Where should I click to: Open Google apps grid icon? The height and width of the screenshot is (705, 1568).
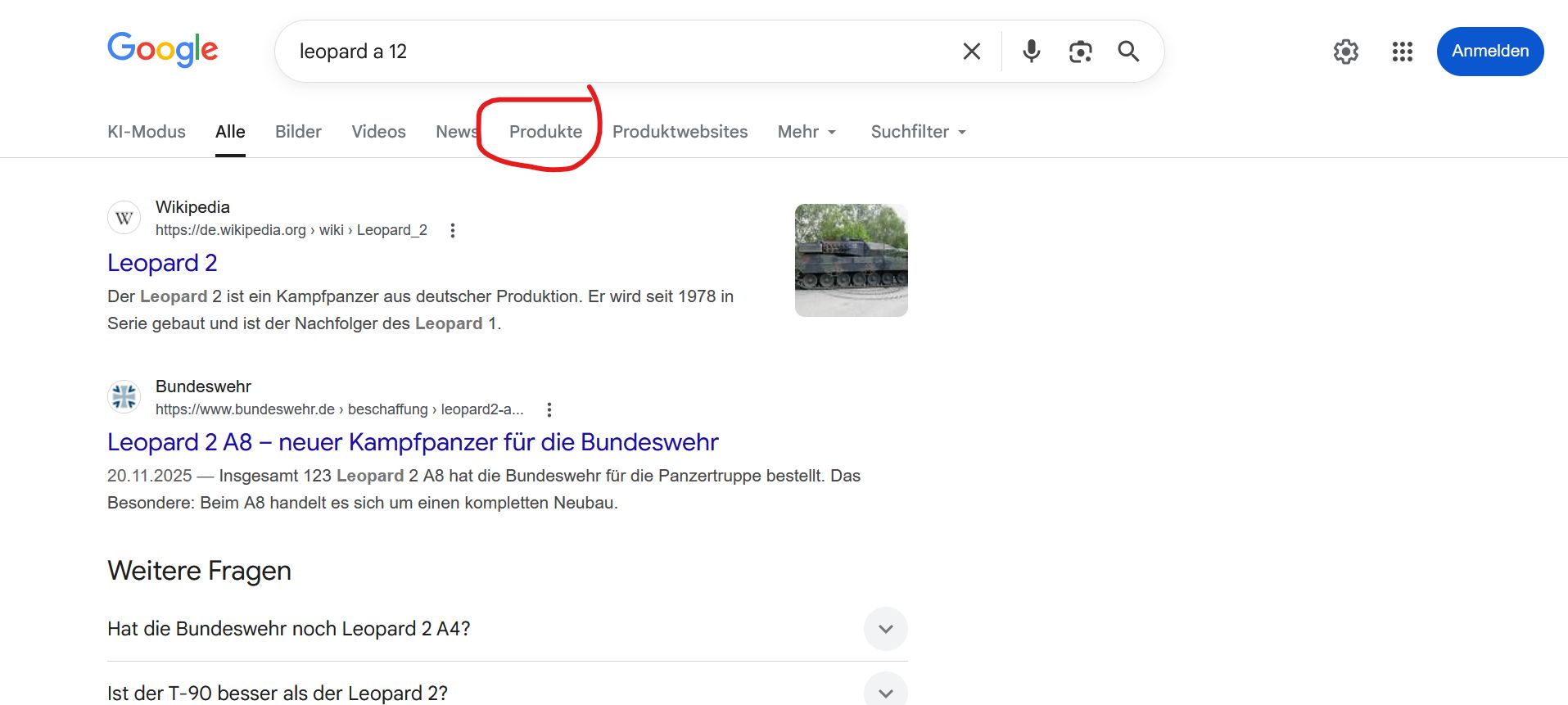click(1402, 52)
